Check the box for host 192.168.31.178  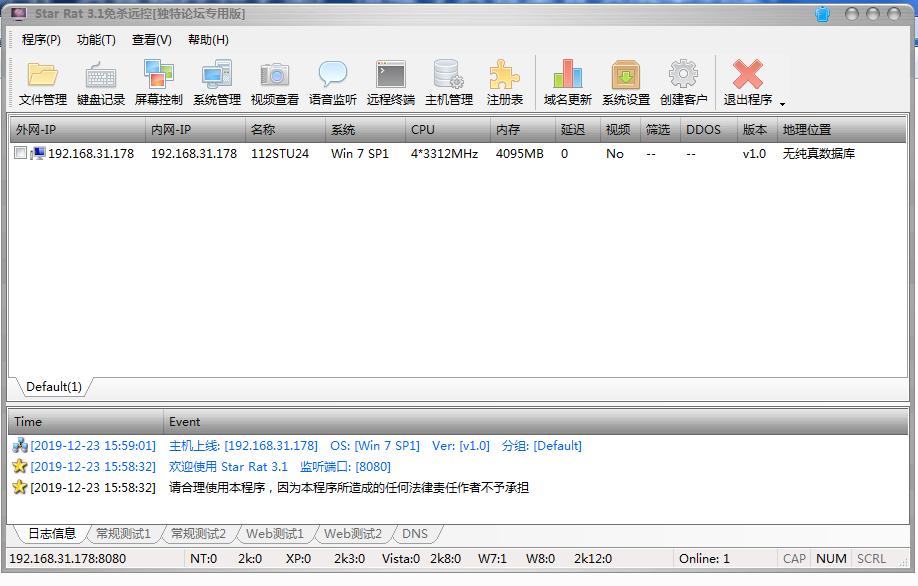(x=20, y=153)
